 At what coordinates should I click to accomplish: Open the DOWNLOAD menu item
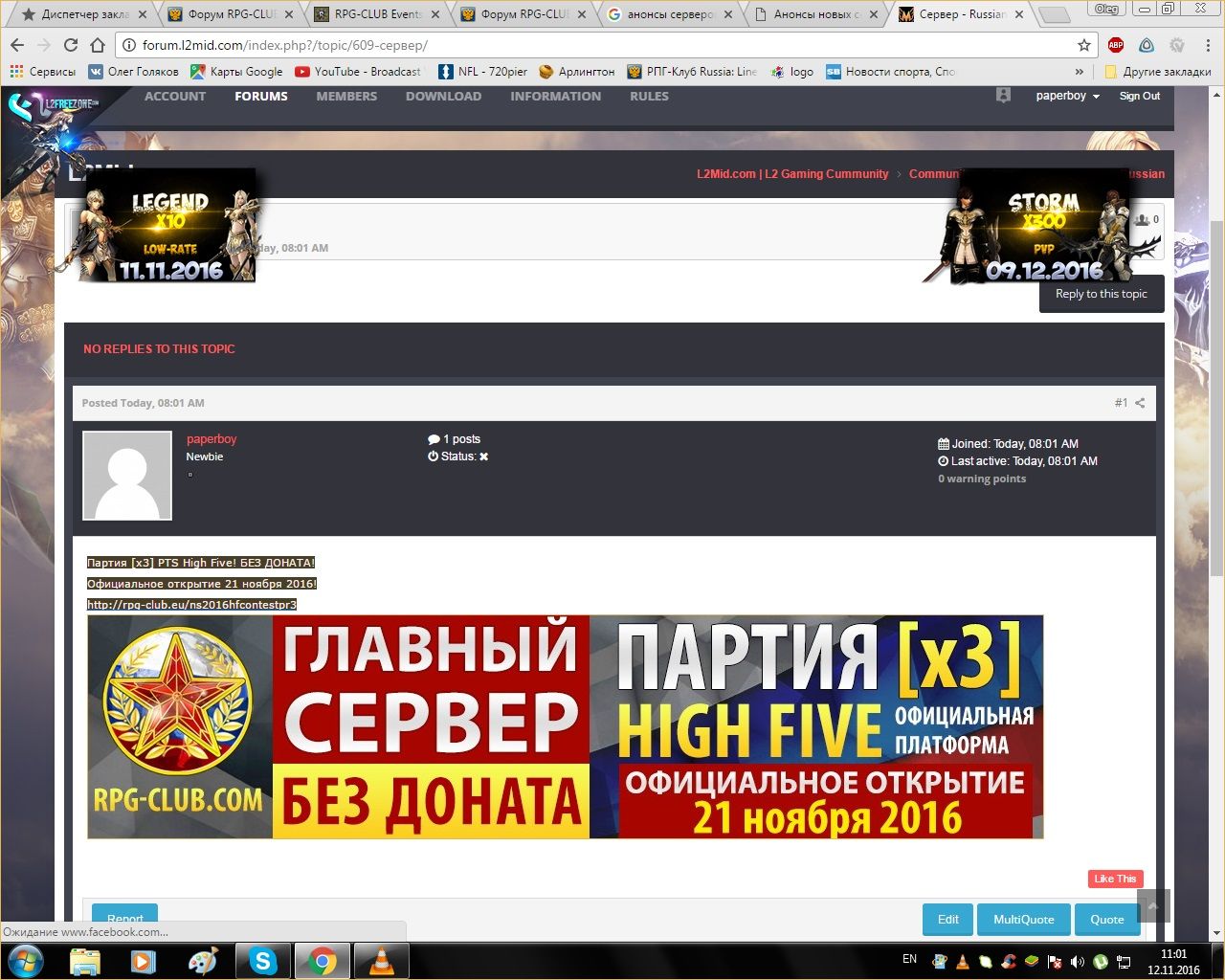pyautogui.click(x=443, y=96)
